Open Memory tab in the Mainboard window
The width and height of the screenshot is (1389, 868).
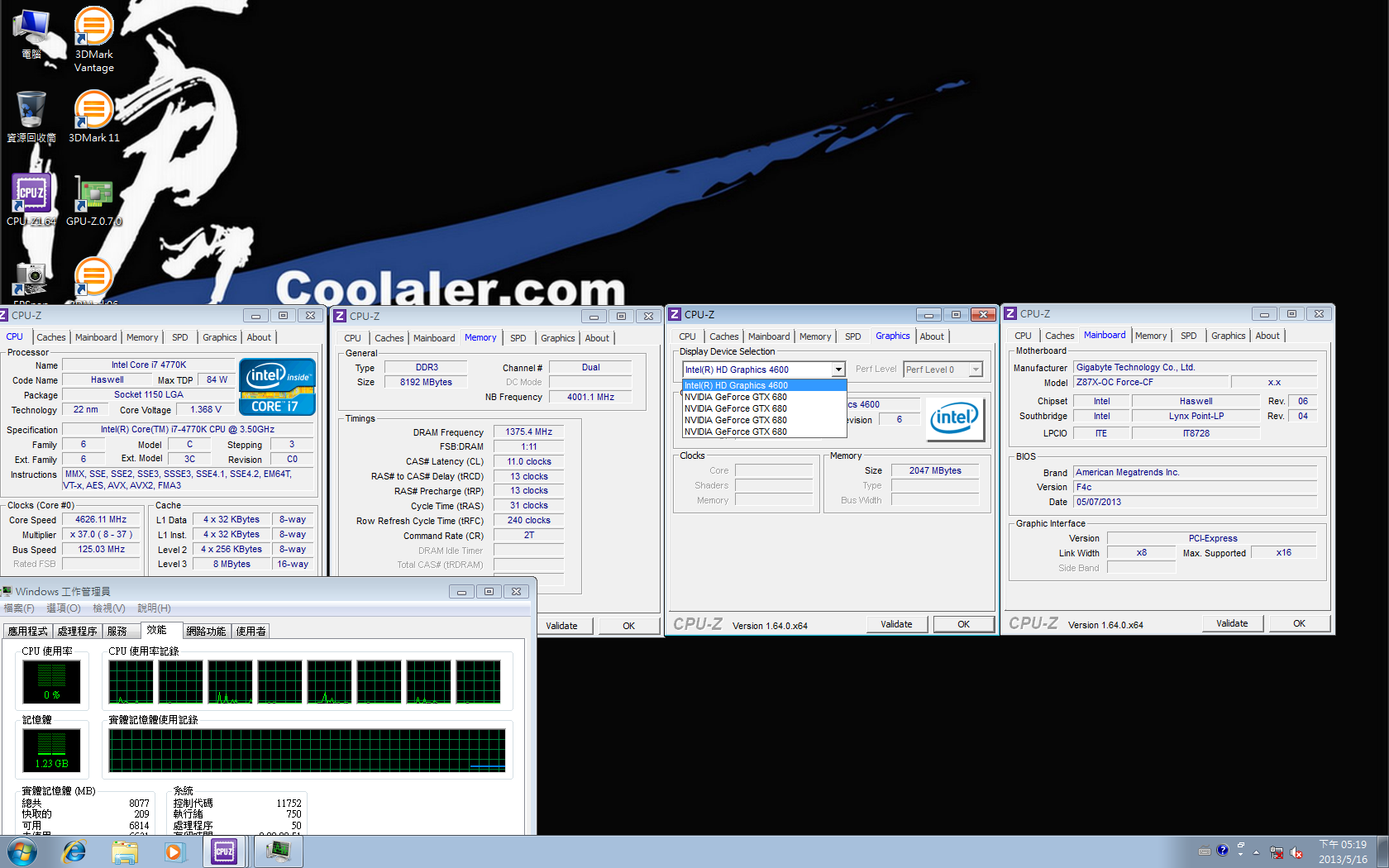[1151, 336]
